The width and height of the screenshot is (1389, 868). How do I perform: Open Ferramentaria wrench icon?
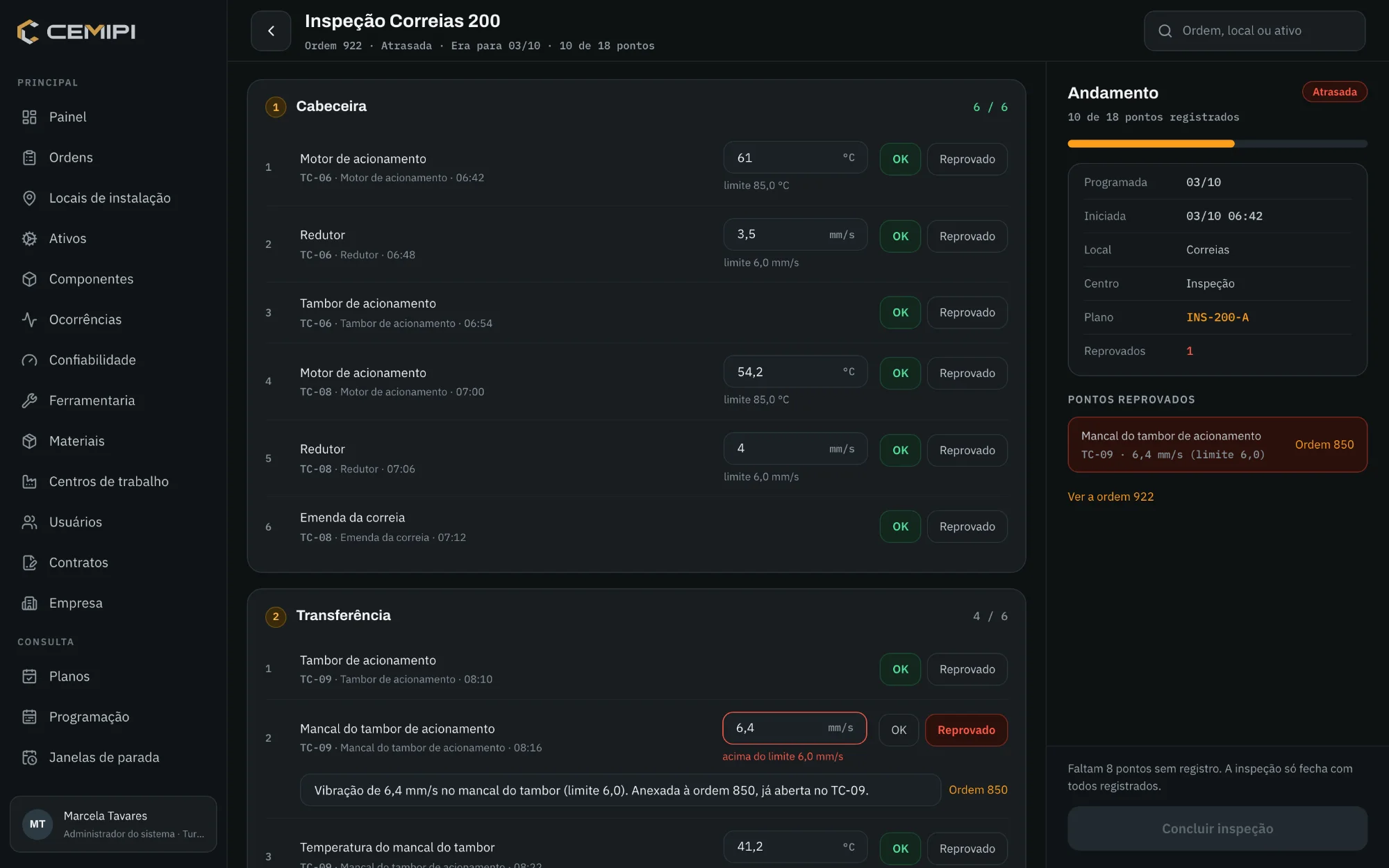point(29,401)
